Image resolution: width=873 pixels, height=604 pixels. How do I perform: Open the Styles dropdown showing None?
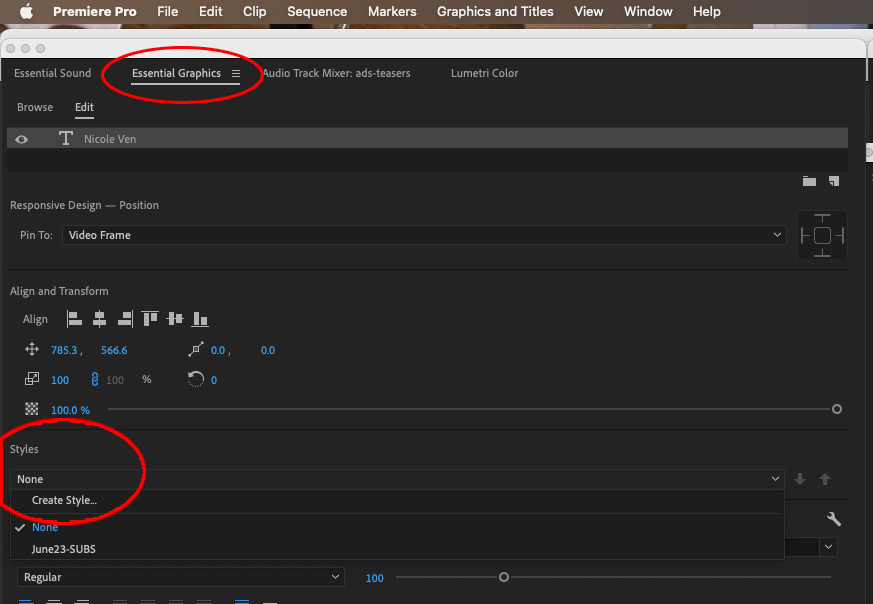click(397, 479)
